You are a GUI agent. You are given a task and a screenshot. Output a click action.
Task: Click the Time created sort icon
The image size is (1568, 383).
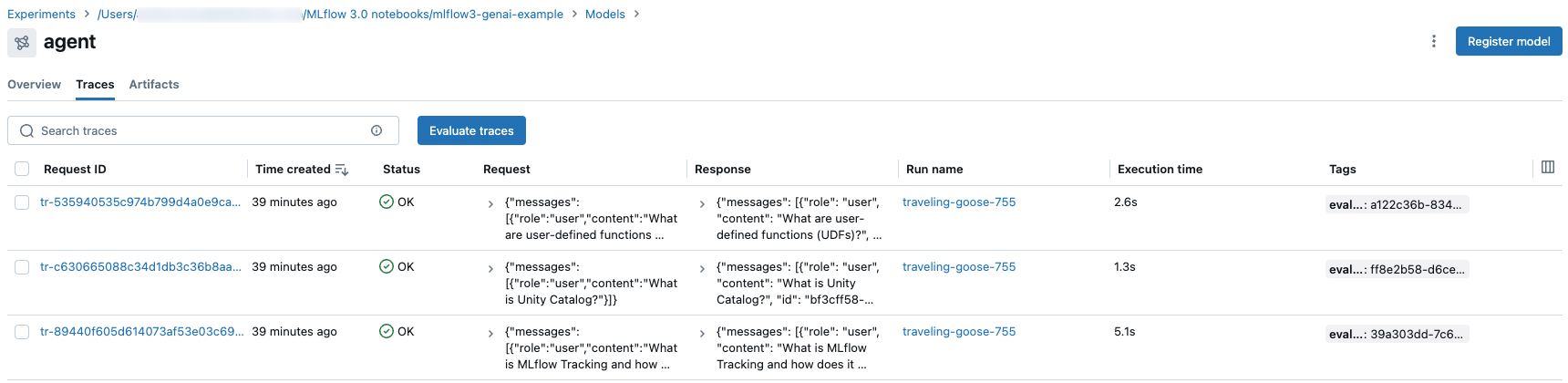[x=342, y=170]
